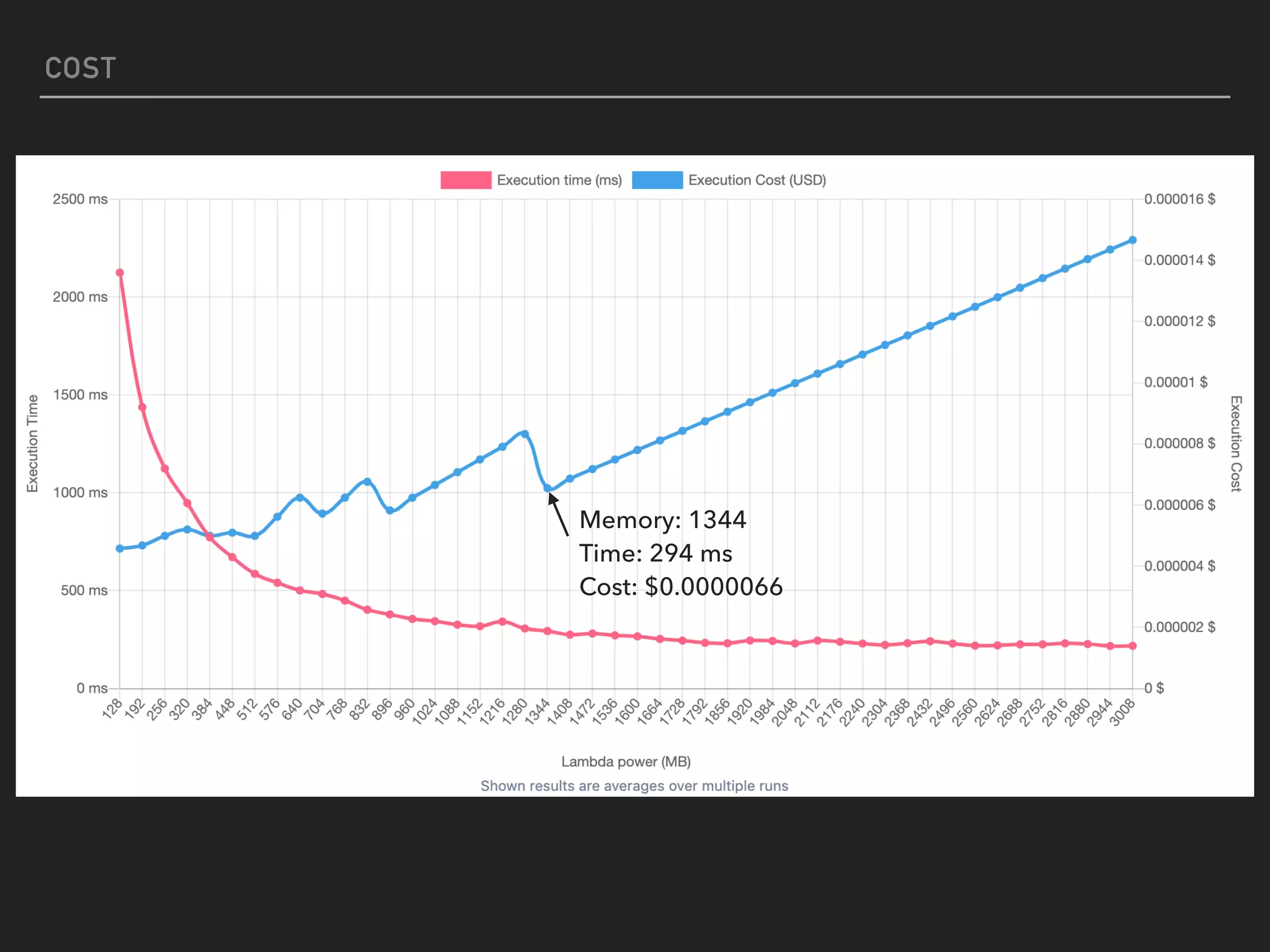Image resolution: width=1270 pixels, height=952 pixels.
Task: Click the blue cost point at 2048 MB
Action: click(x=795, y=383)
